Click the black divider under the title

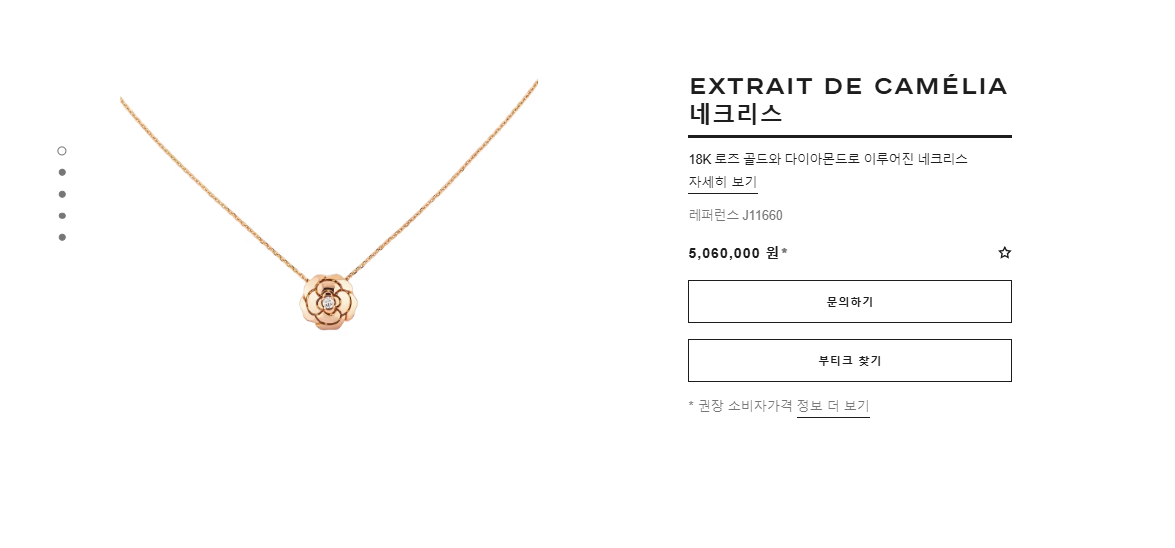click(850, 136)
